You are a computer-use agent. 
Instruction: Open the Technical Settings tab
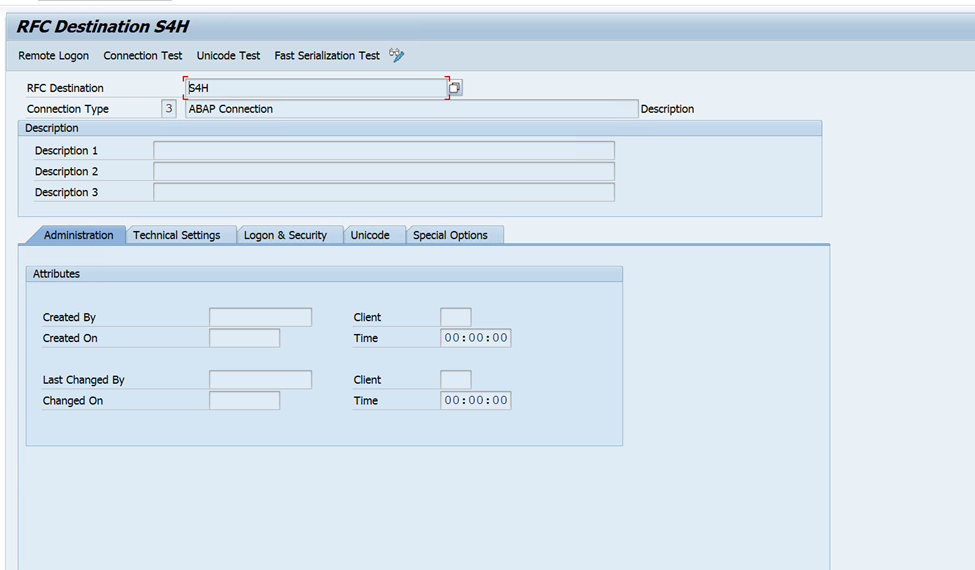coord(177,235)
